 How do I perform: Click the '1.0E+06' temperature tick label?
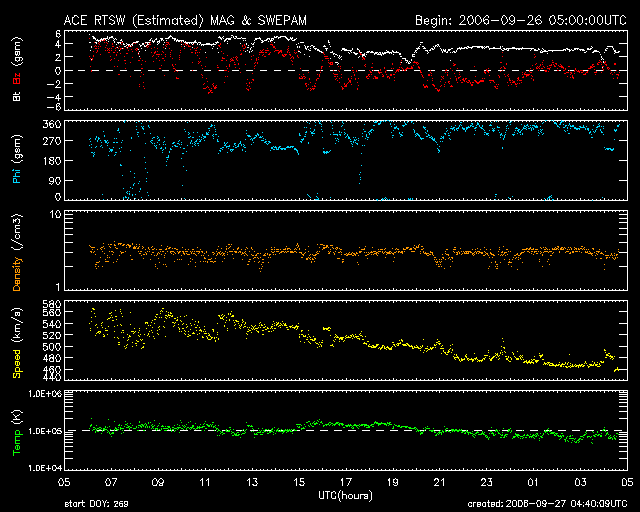45,394
